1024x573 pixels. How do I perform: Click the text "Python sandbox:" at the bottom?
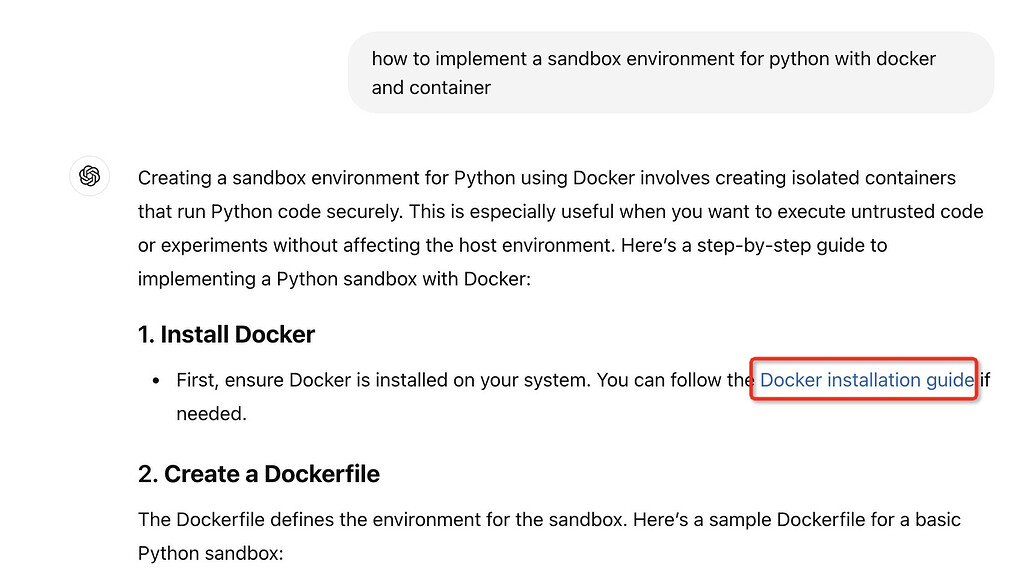pyautogui.click(x=210, y=553)
